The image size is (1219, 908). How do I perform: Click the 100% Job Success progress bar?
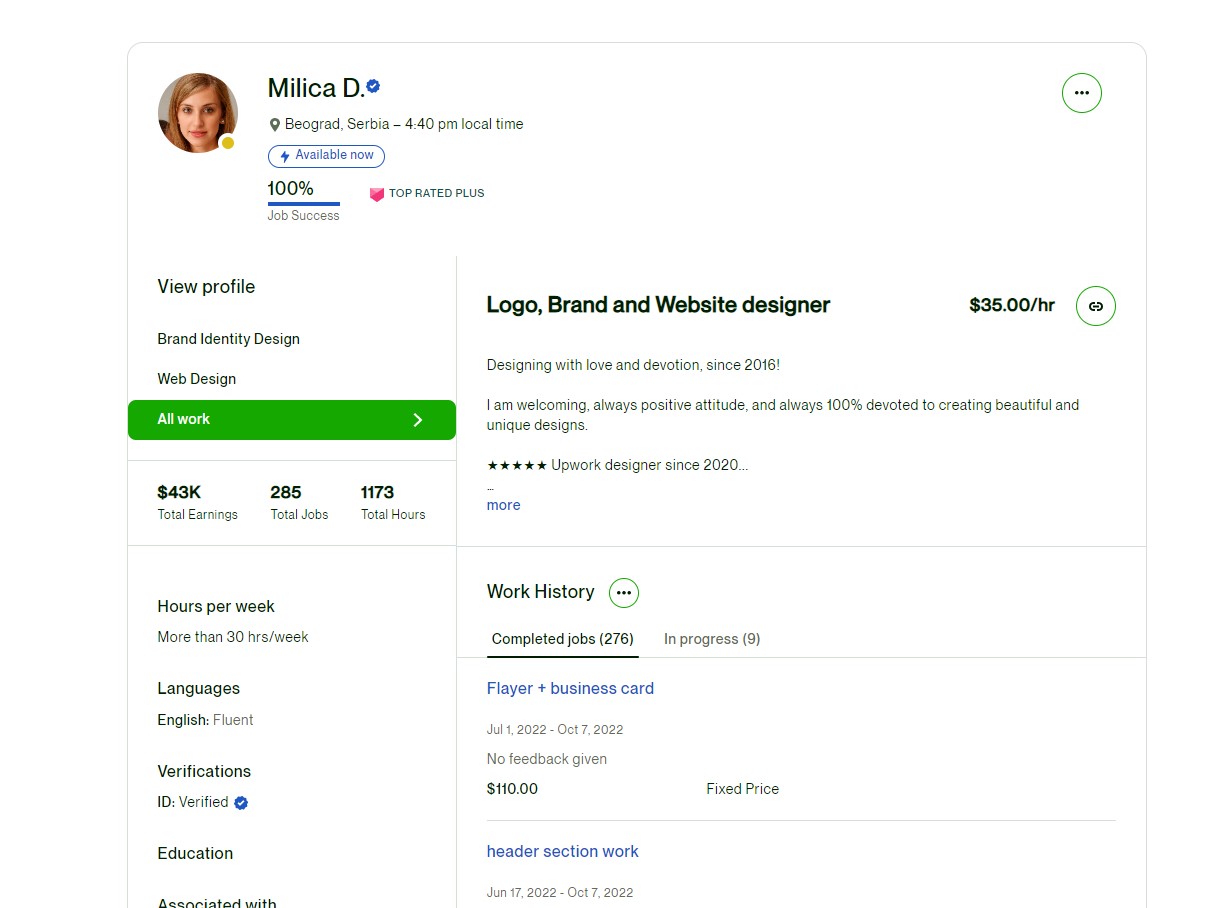pos(303,204)
